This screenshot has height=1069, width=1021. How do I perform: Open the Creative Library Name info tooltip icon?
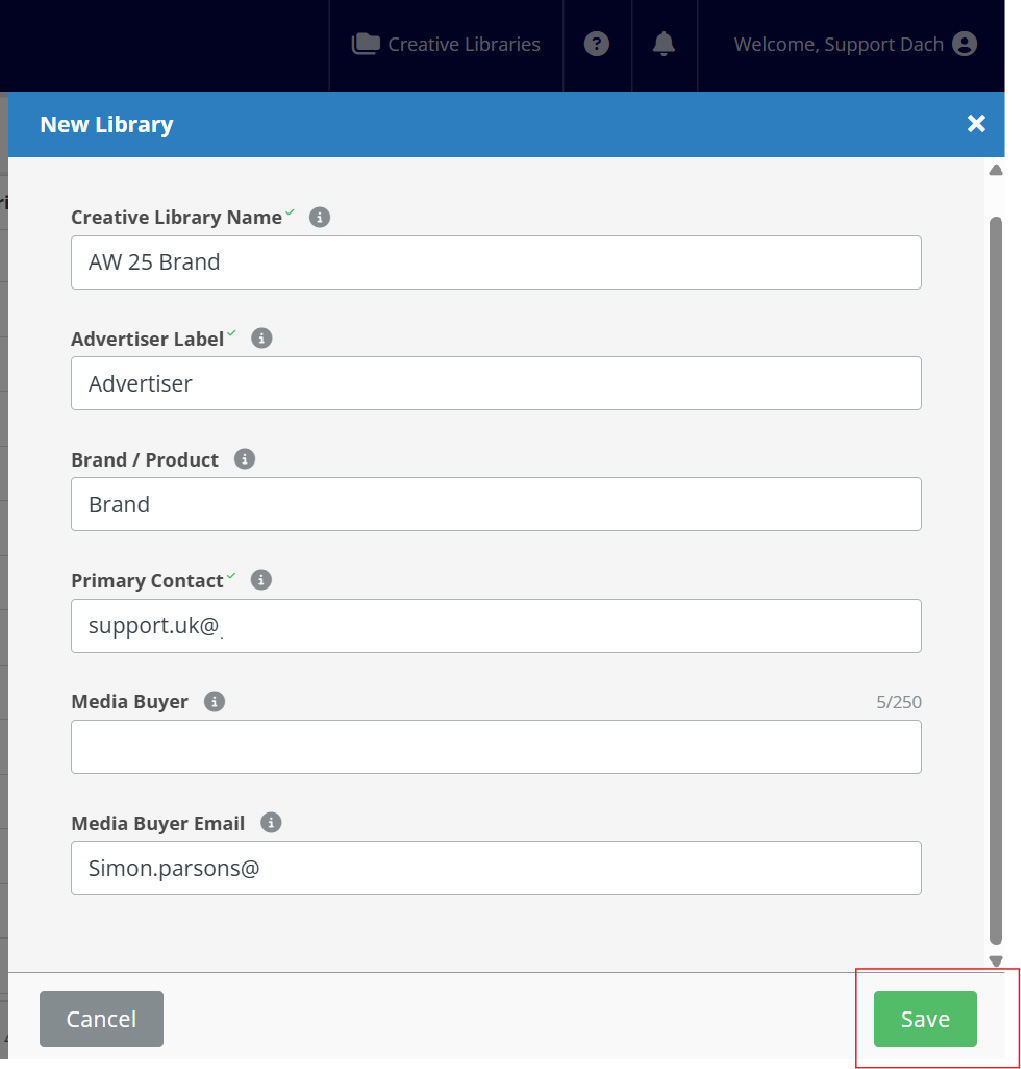tap(319, 216)
